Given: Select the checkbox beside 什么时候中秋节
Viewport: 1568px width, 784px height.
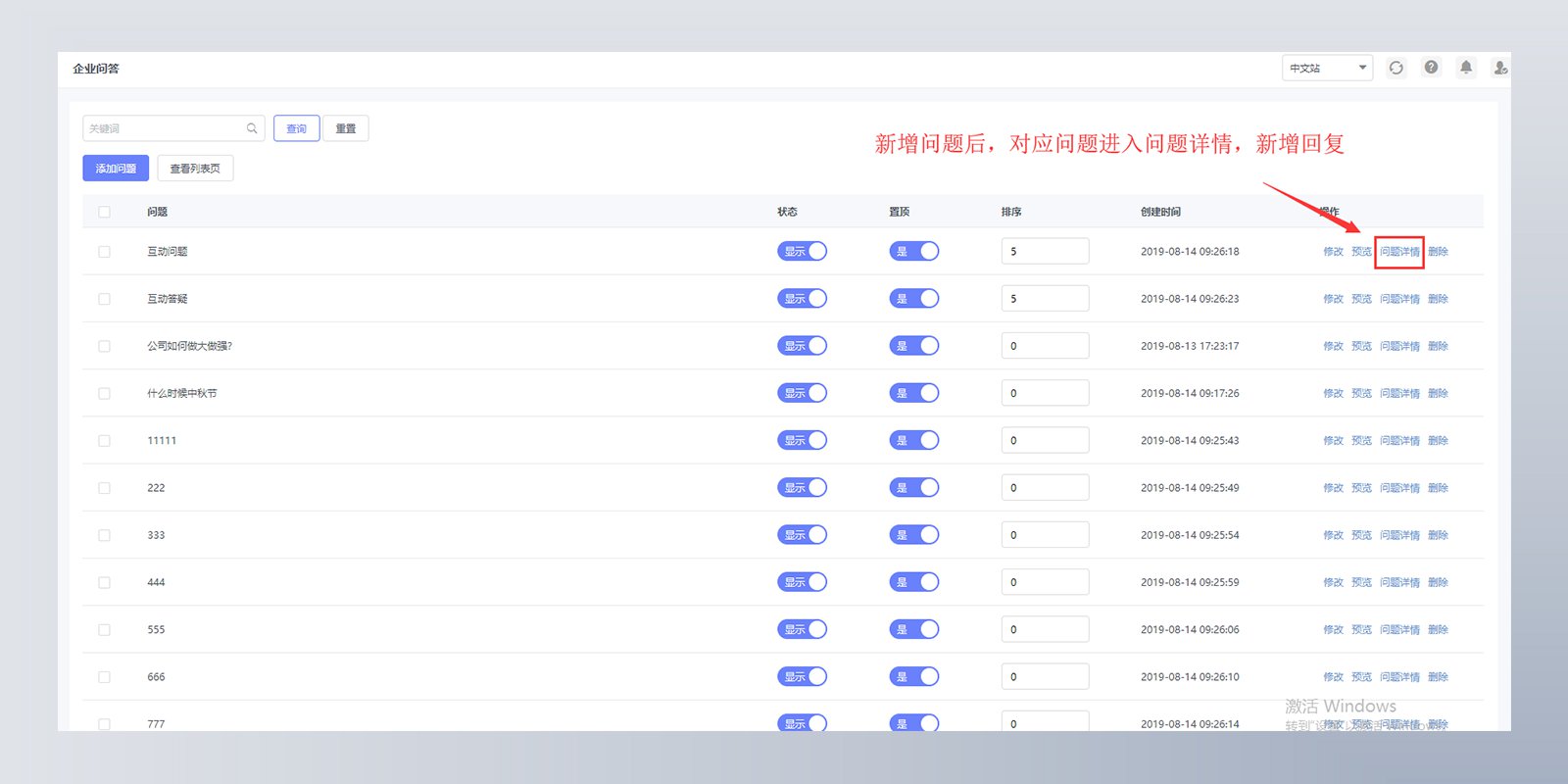Looking at the screenshot, I should 104,393.
